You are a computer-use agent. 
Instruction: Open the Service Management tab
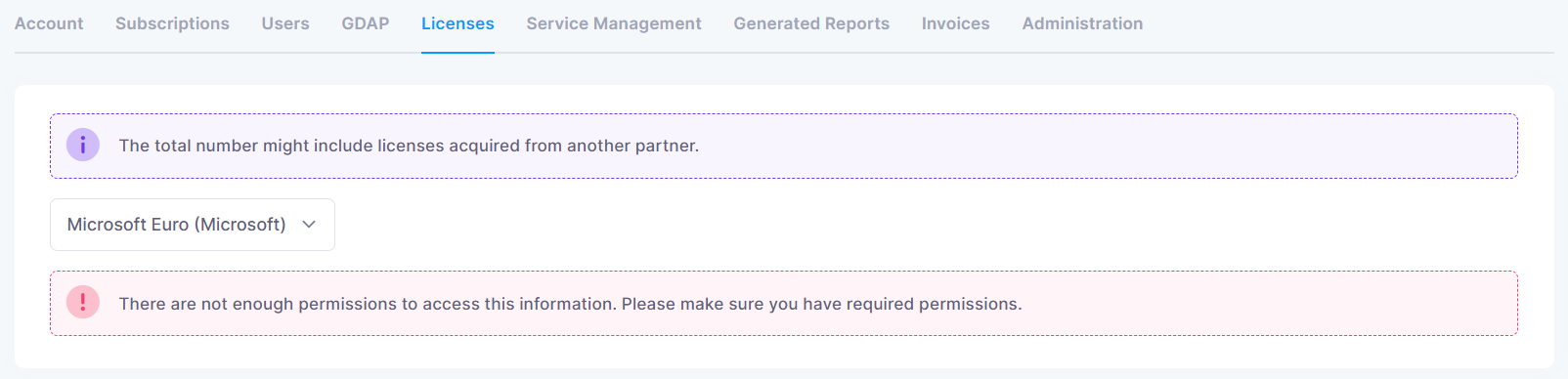tap(614, 23)
